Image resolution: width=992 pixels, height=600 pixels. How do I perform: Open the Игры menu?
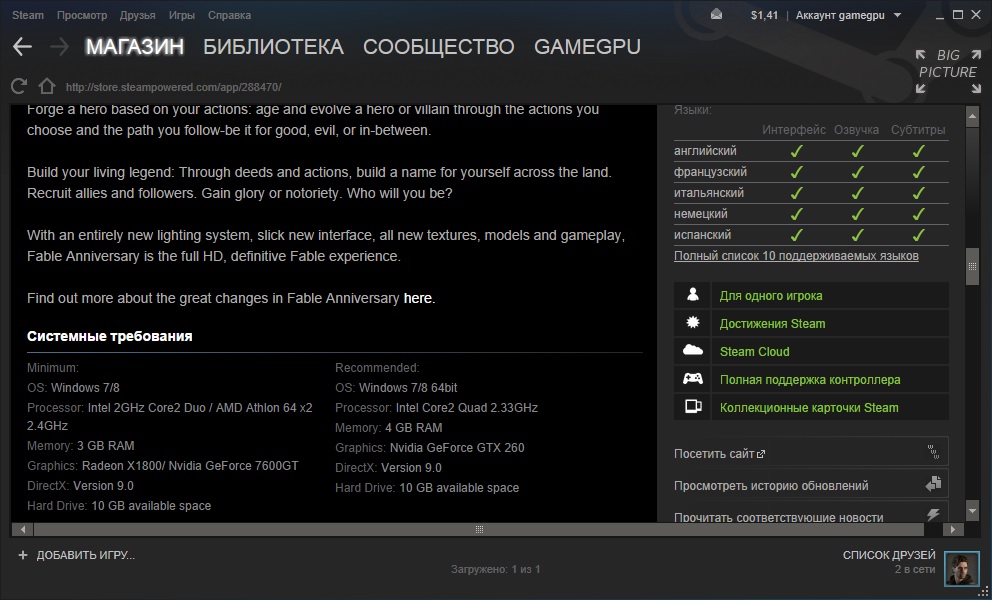182,15
